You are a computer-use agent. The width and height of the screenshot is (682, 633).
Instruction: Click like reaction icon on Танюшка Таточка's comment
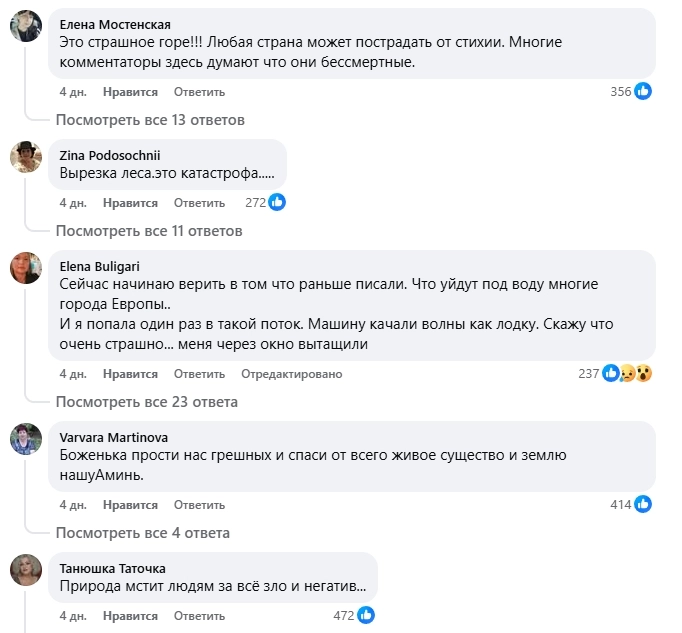coord(366,615)
